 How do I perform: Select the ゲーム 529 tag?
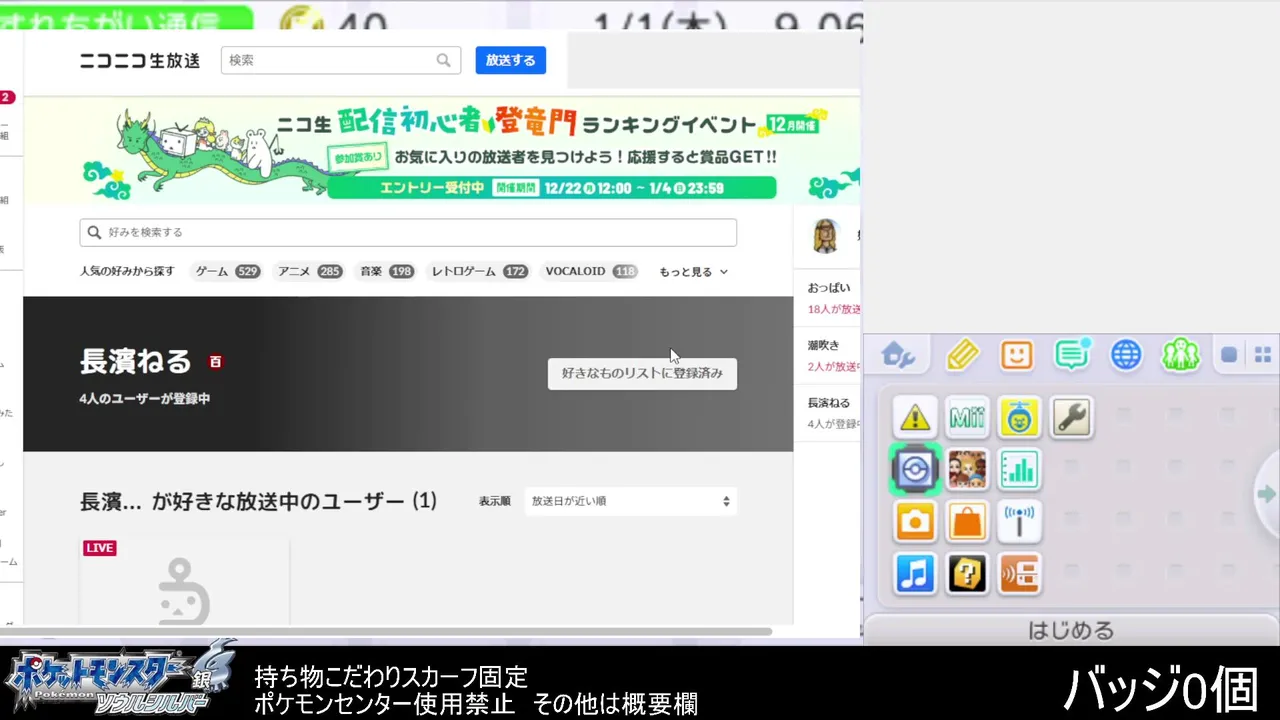226,271
